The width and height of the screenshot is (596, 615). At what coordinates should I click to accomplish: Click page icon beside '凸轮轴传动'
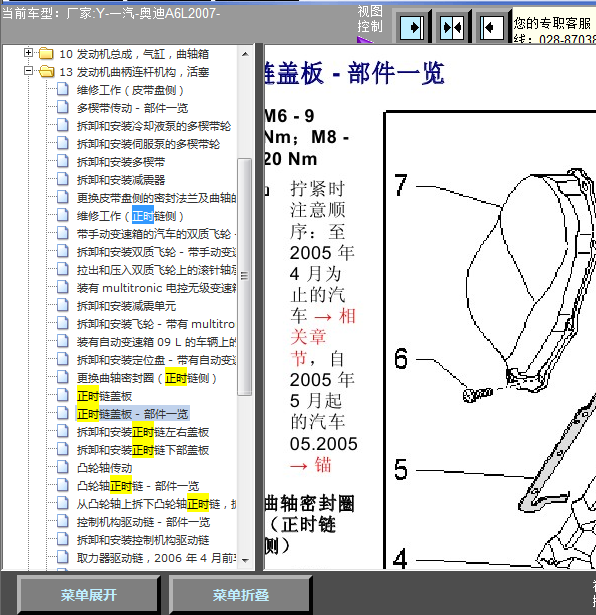(x=63, y=467)
